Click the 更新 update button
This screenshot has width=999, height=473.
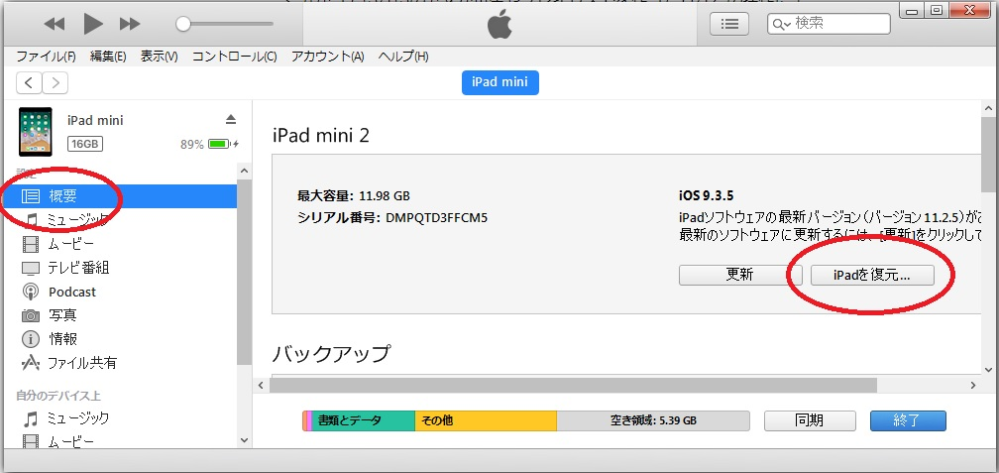click(740, 275)
